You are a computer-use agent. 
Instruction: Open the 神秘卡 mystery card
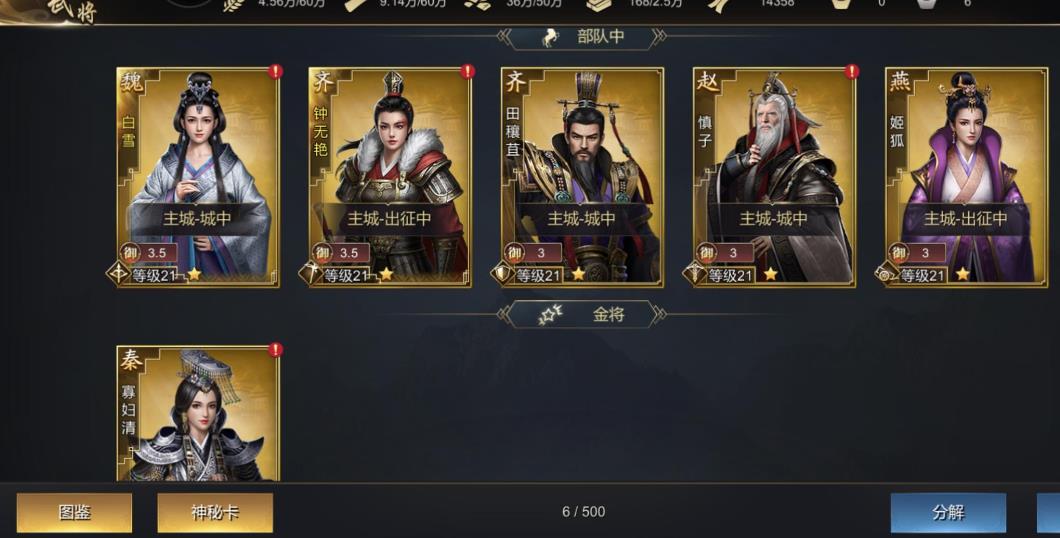[215, 512]
